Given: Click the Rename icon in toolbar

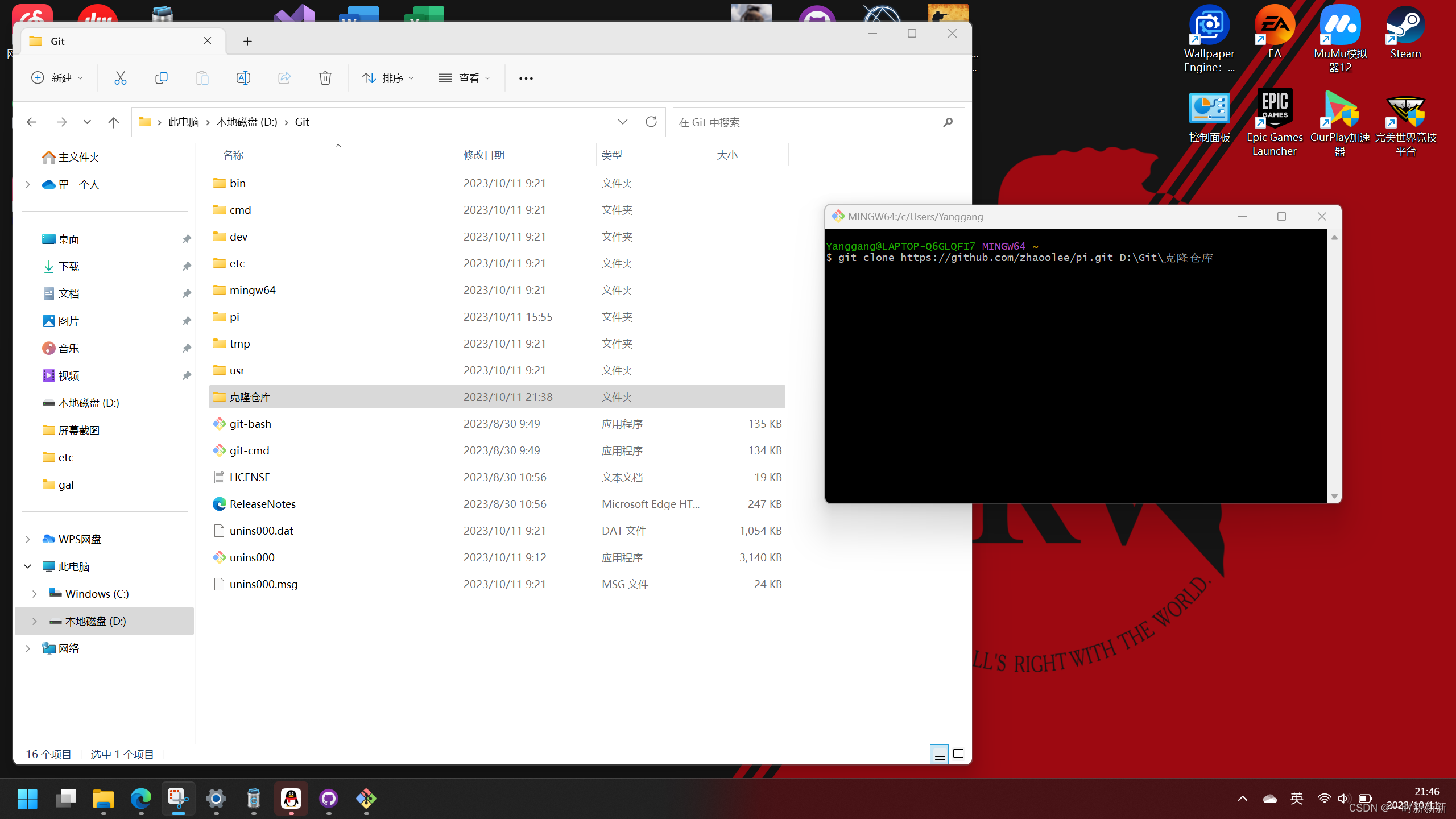Looking at the screenshot, I should [x=243, y=78].
